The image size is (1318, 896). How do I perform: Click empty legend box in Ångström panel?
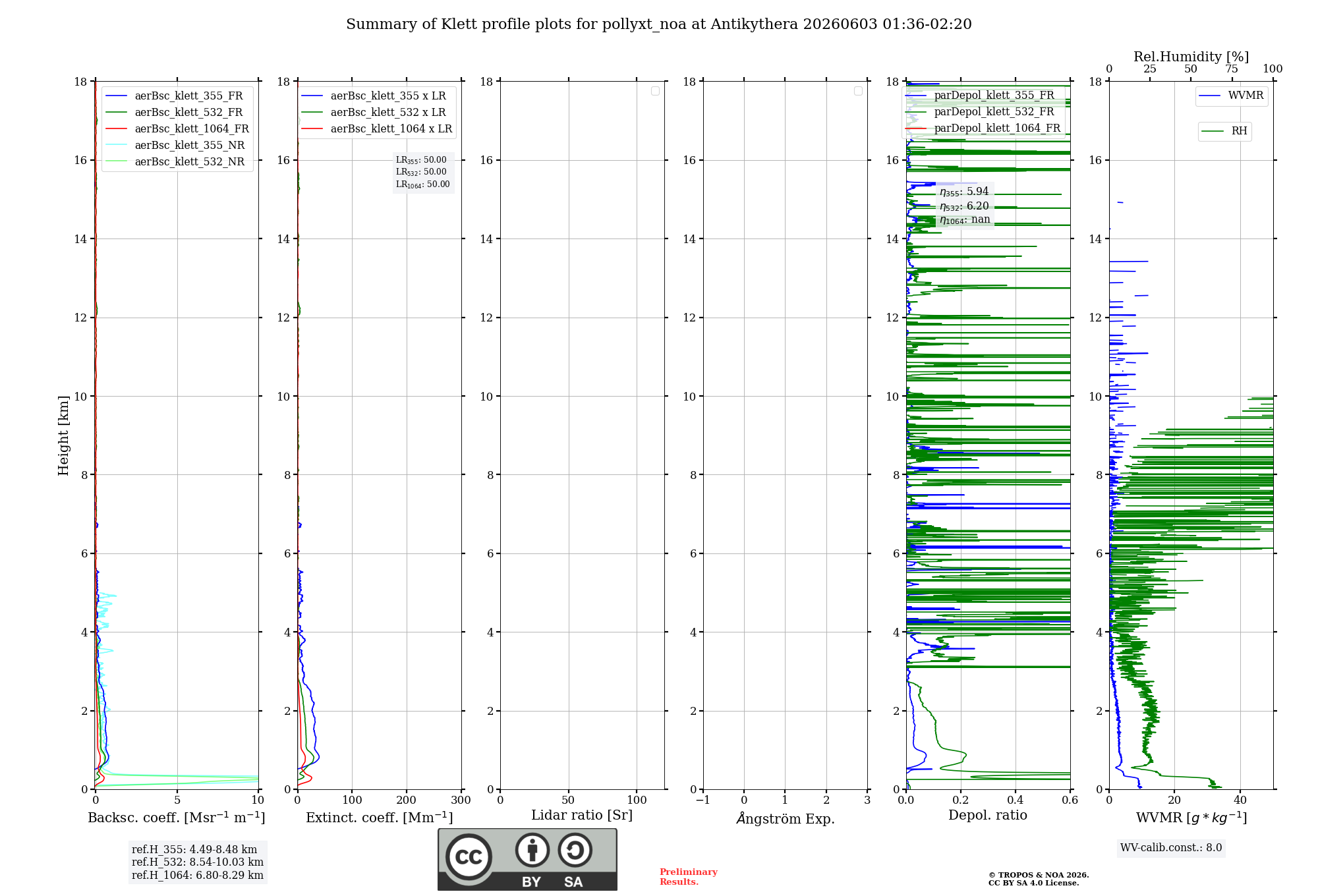tap(858, 91)
